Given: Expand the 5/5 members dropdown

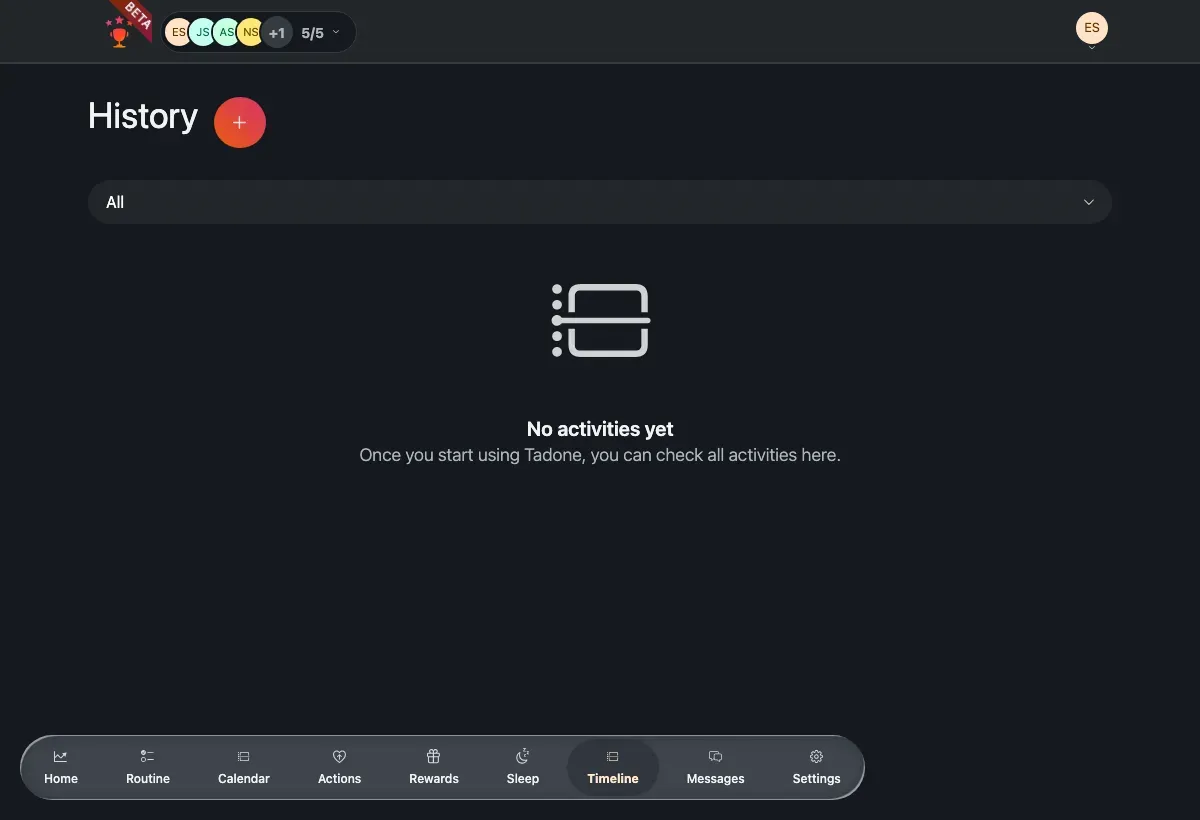Looking at the screenshot, I should coord(321,33).
